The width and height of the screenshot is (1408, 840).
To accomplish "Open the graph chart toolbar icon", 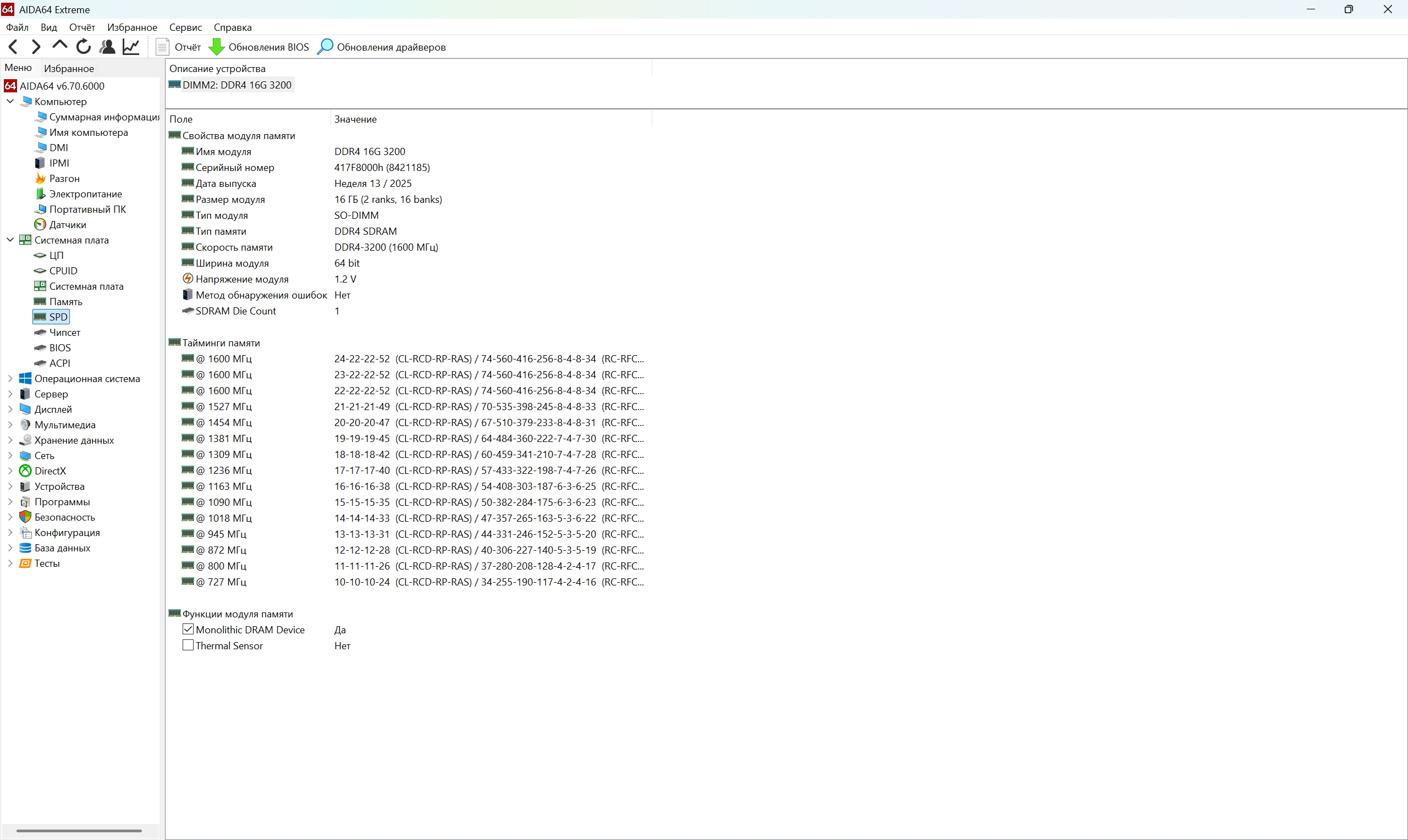I will pos(131,46).
